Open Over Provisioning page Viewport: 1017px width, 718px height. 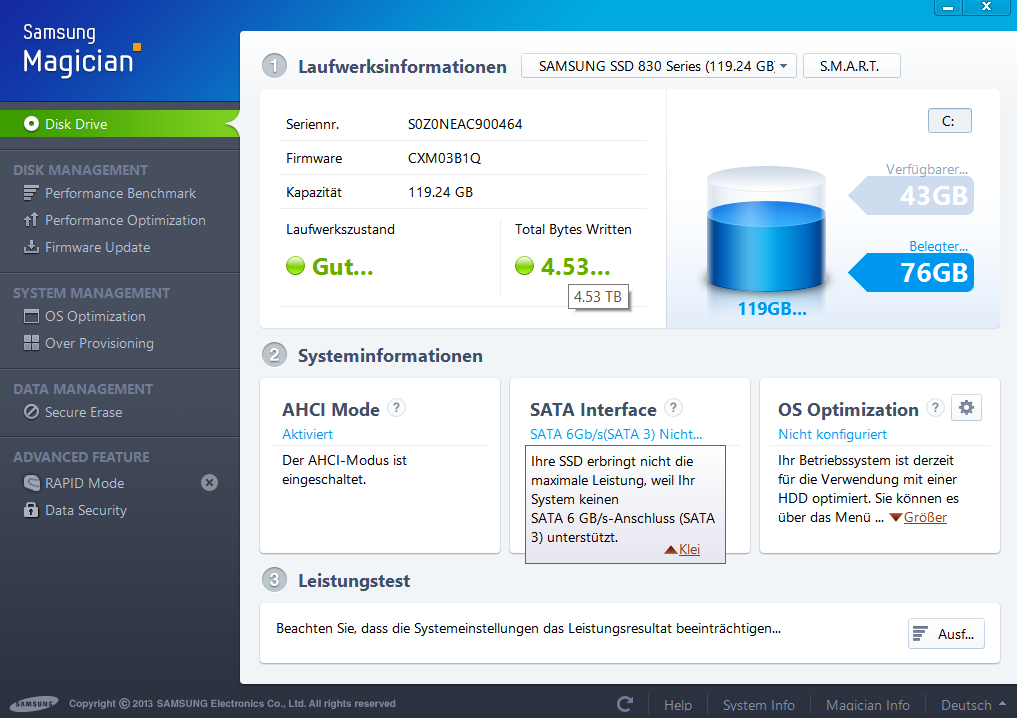(x=99, y=343)
